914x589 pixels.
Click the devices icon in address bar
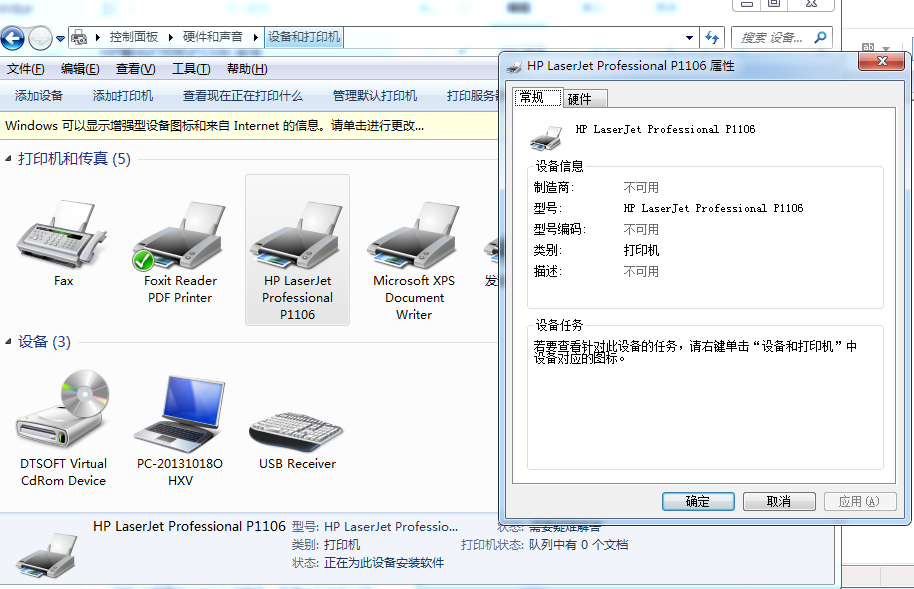point(79,38)
